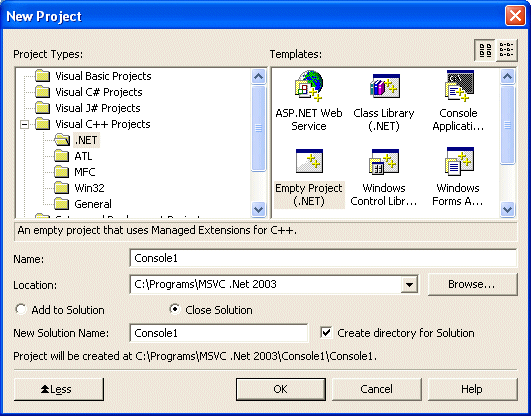Select the Empty Project (.NET) template icon
This screenshot has width=531, height=416.
tap(309, 161)
